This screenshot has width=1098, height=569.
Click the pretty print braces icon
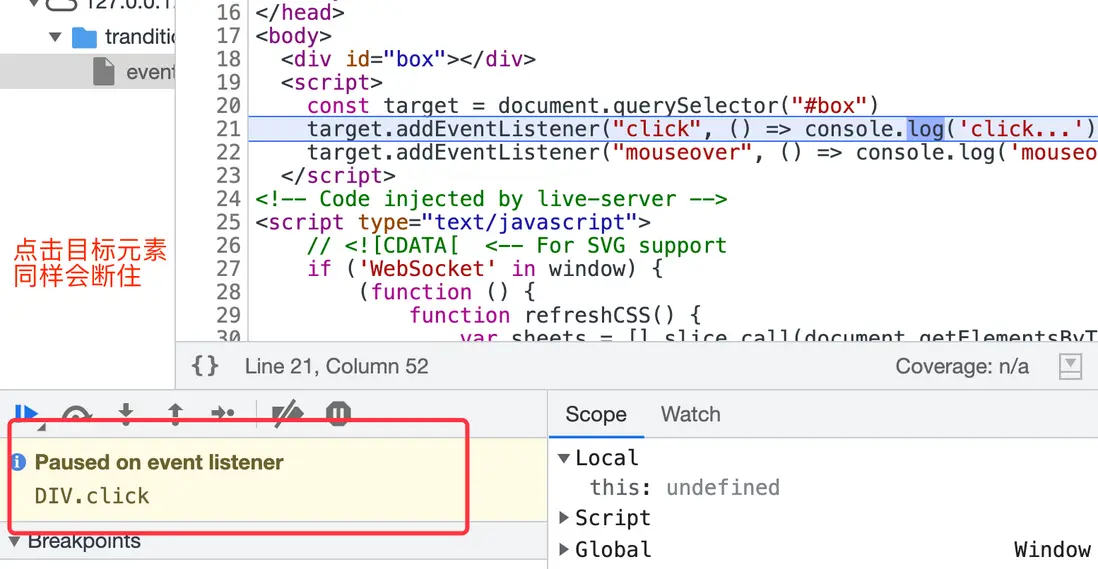coord(205,365)
